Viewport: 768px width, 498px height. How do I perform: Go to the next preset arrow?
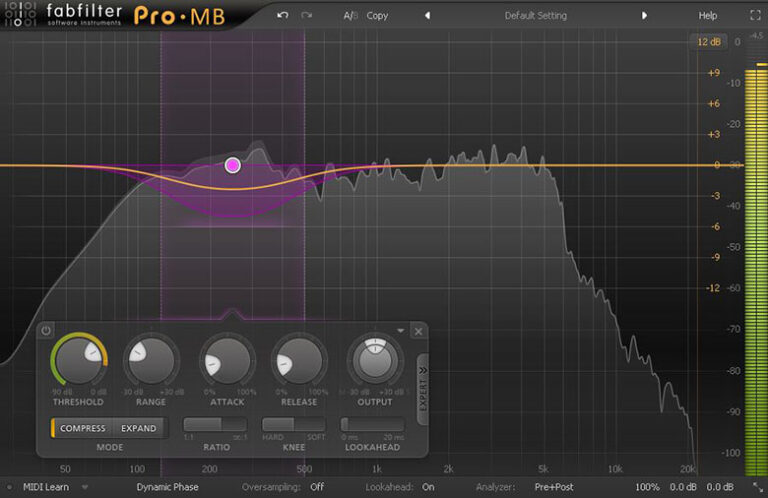644,16
